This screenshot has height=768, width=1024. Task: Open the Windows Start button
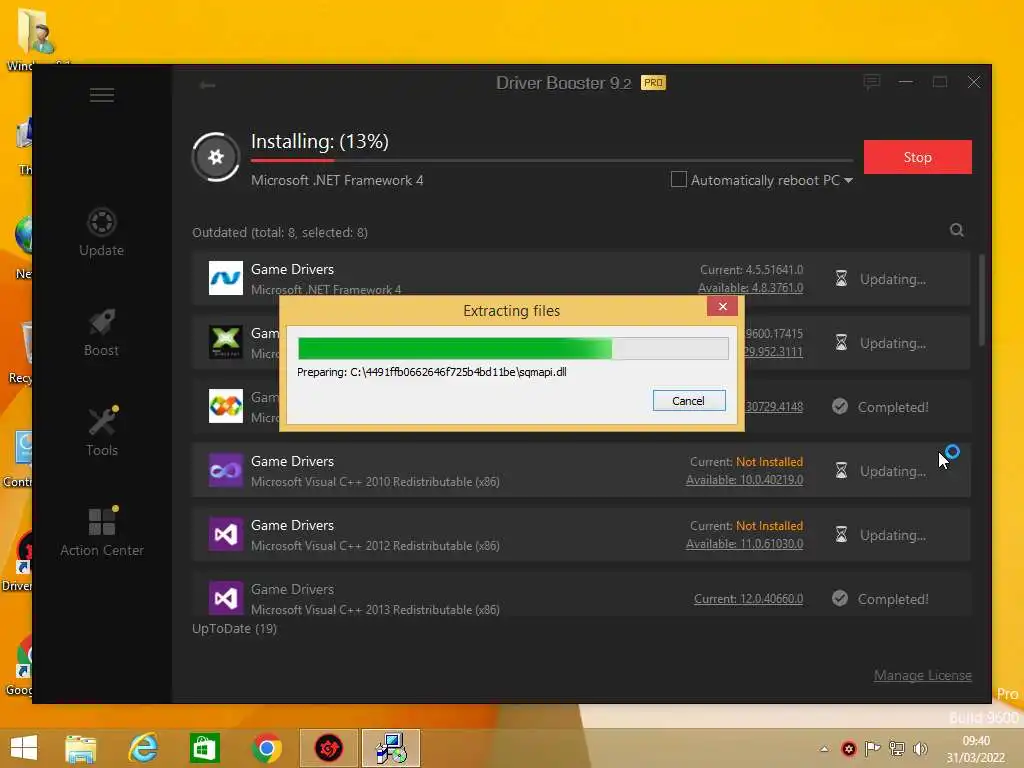[24, 748]
